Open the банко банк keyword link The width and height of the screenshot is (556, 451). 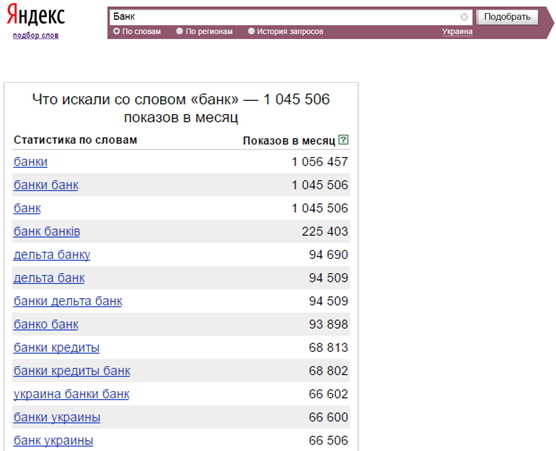pyautogui.click(x=46, y=324)
